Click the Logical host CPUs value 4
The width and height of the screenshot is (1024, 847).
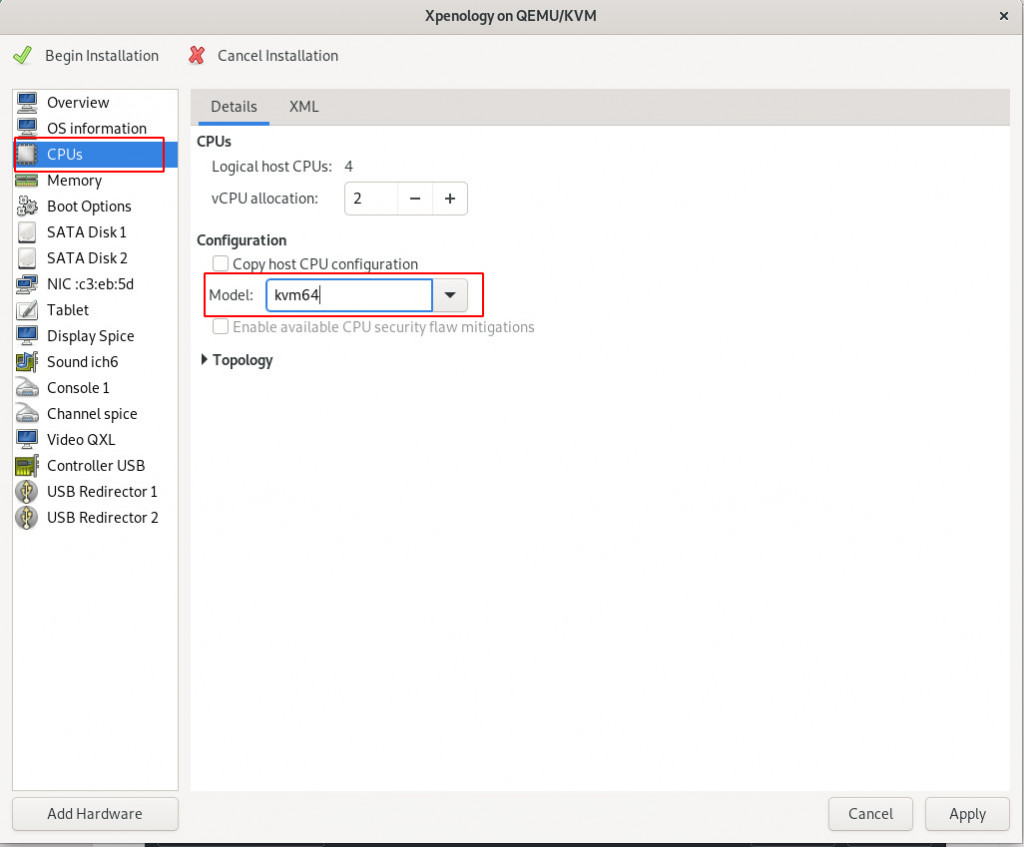pyautogui.click(x=349, y=167)
